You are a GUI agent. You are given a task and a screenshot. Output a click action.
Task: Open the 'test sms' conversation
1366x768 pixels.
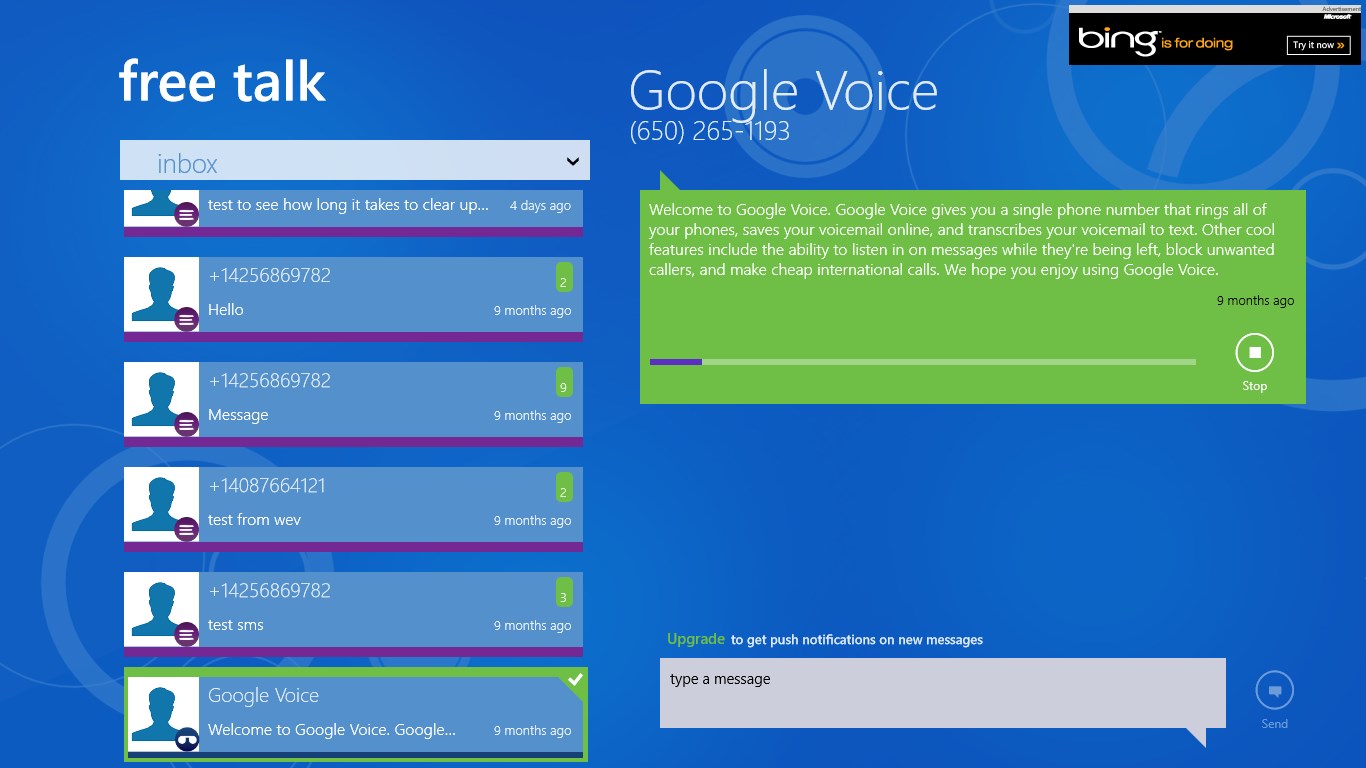(353, 614)
